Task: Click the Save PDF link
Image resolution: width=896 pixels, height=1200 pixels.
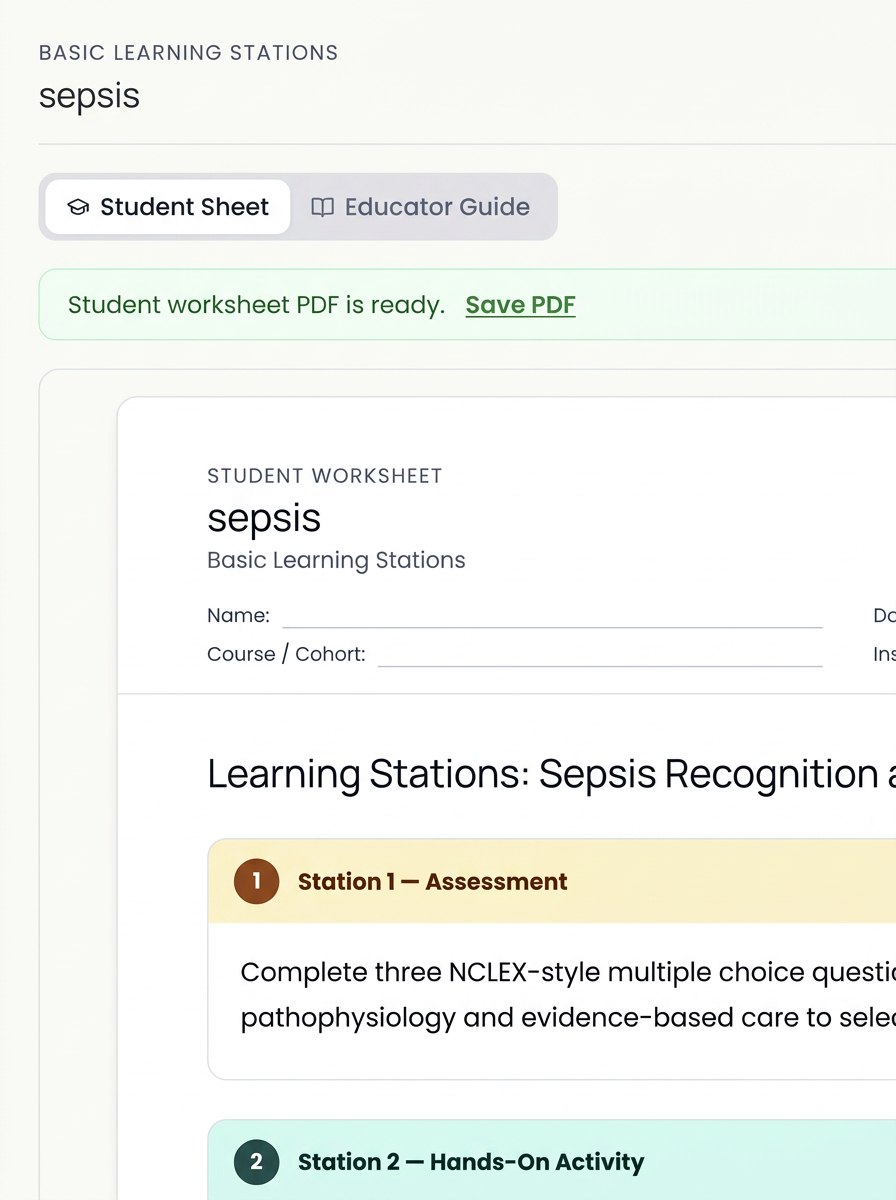Action: pyautogui.click(x=520, y=305)
